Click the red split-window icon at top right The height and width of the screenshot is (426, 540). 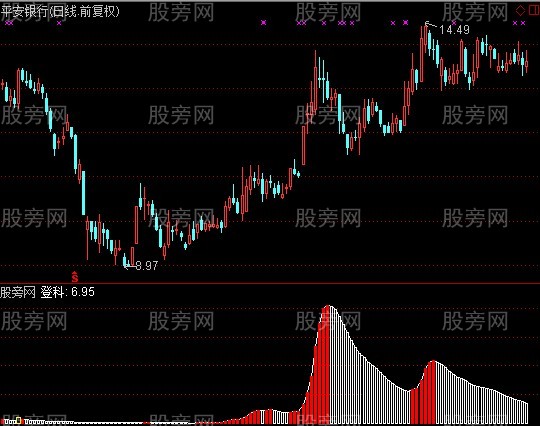533,10
